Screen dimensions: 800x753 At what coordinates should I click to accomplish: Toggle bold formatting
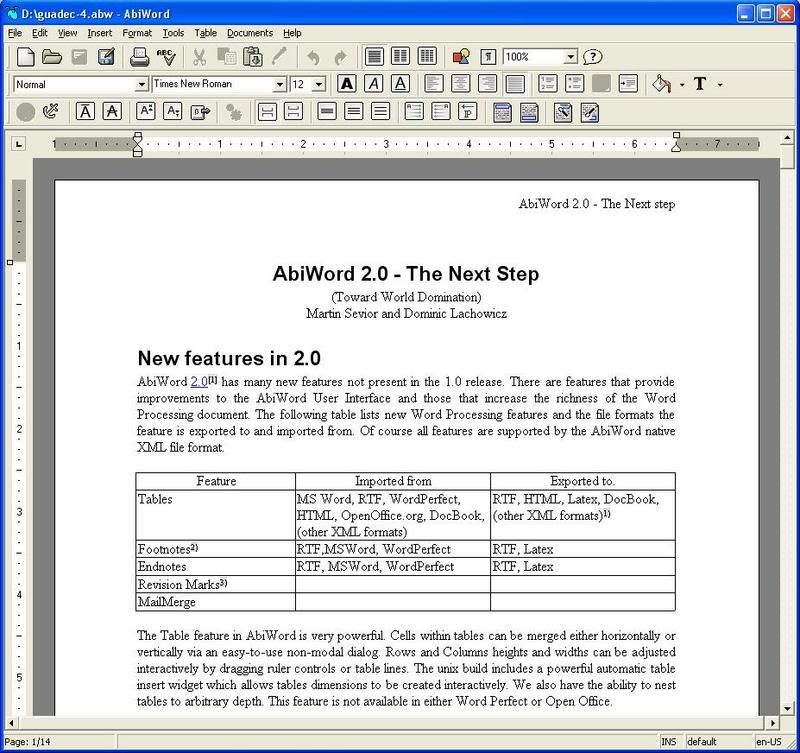click(x=347, y=84)
